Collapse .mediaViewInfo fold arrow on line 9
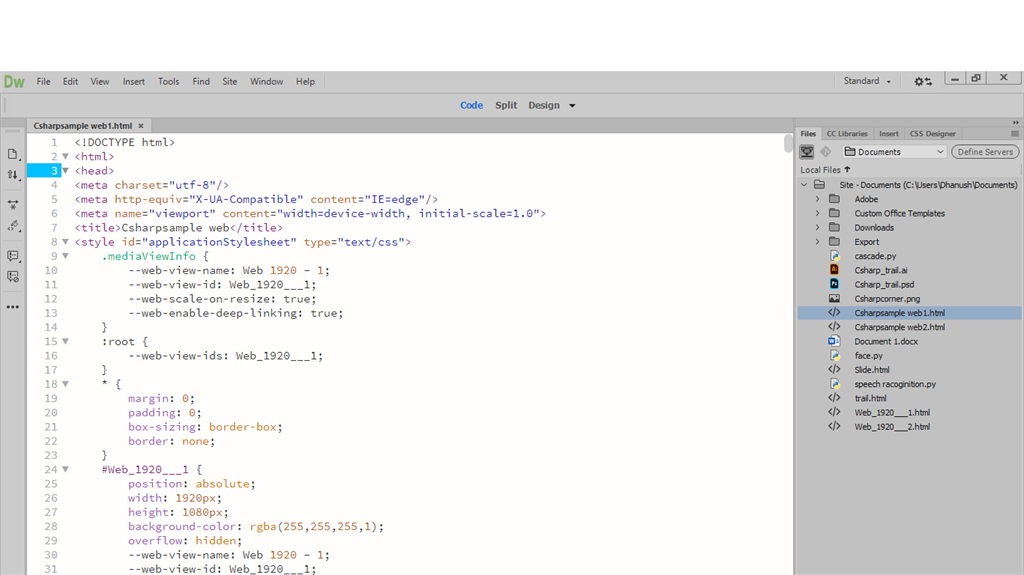Image resolution: width=1024 pixels, height=575 pixels. tap(65, 256)
